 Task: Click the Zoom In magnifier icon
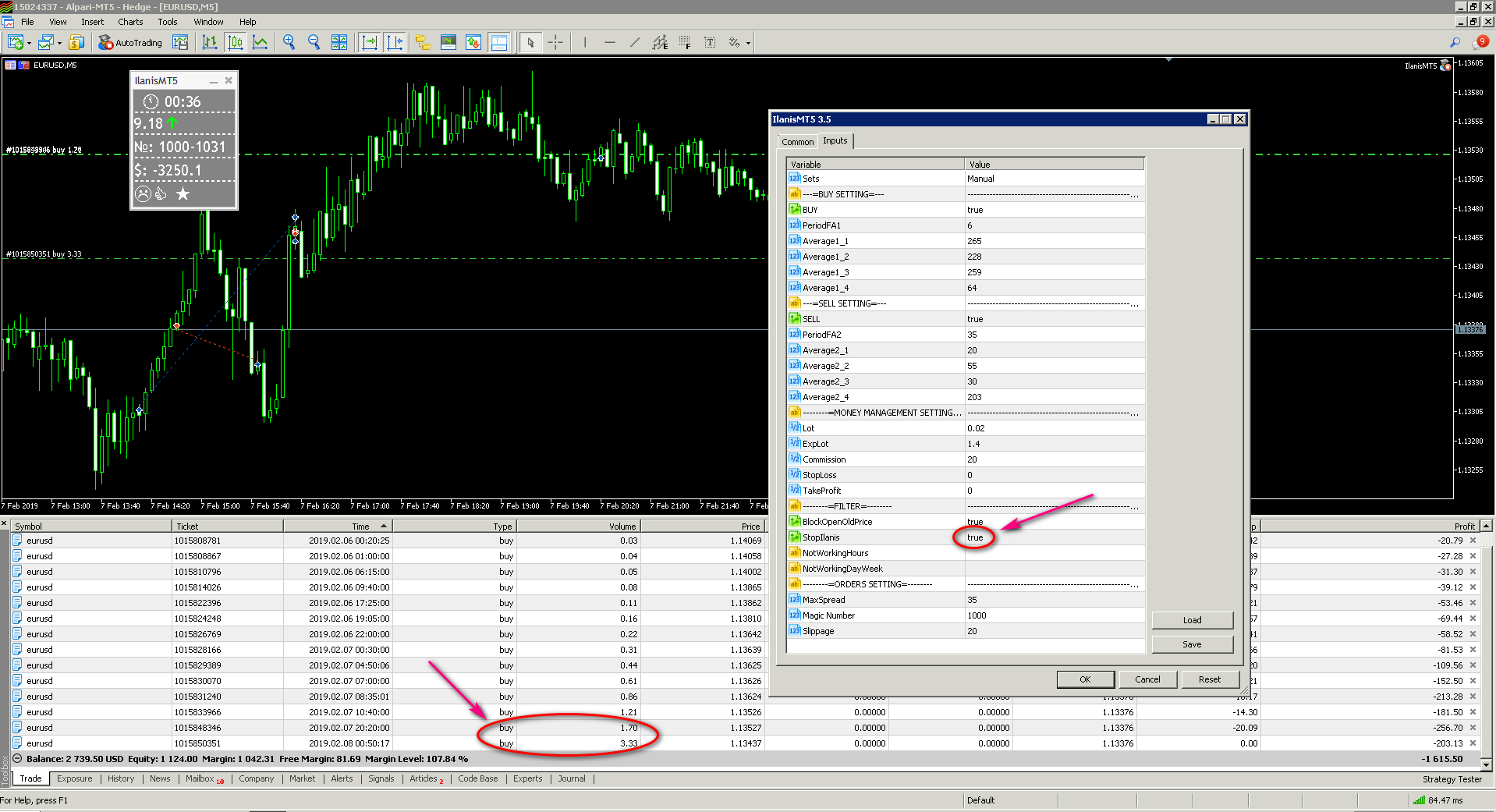coord(289,43)
